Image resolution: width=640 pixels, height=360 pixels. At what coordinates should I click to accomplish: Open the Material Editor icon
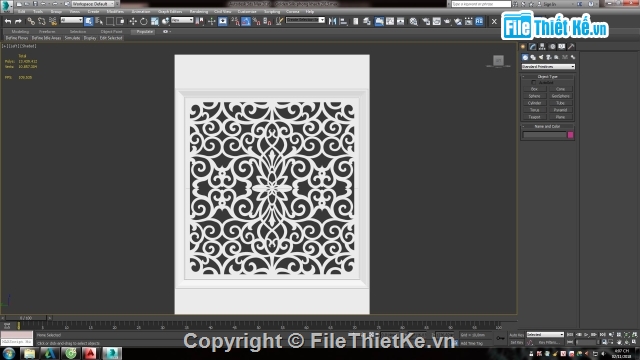(413, 21)
